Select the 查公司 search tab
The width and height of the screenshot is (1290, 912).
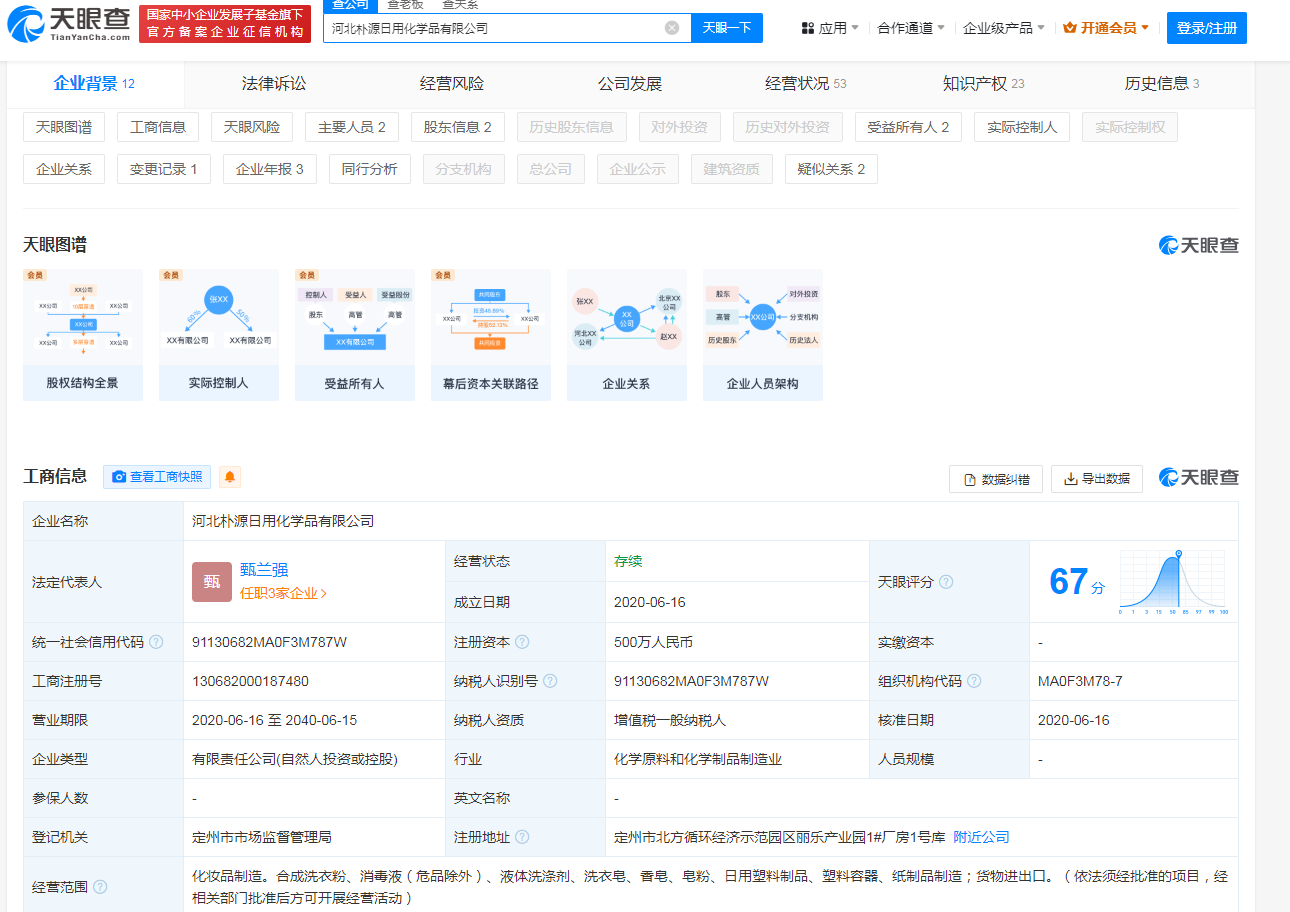pyautogui.click(x=351, y=6)
